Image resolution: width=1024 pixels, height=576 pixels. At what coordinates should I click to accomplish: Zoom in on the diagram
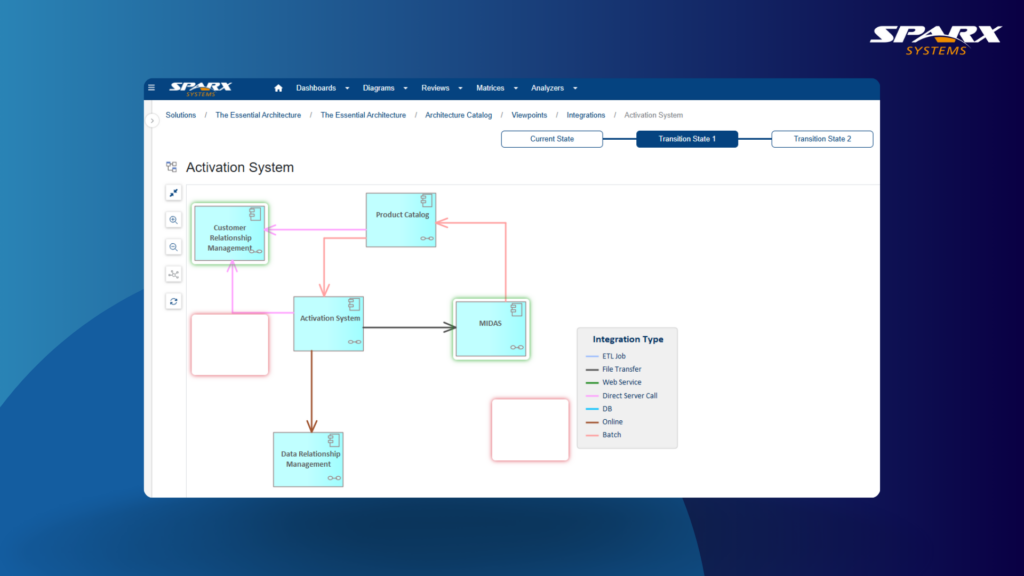click(174, 220)
